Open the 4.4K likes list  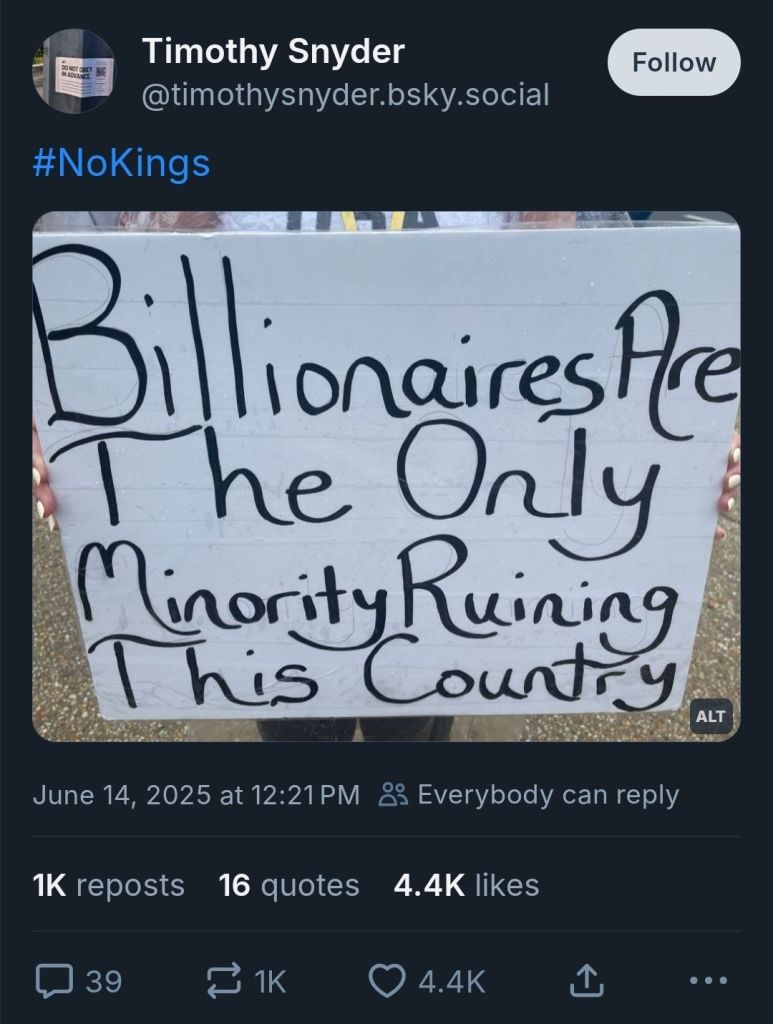(x=466, y=885)
